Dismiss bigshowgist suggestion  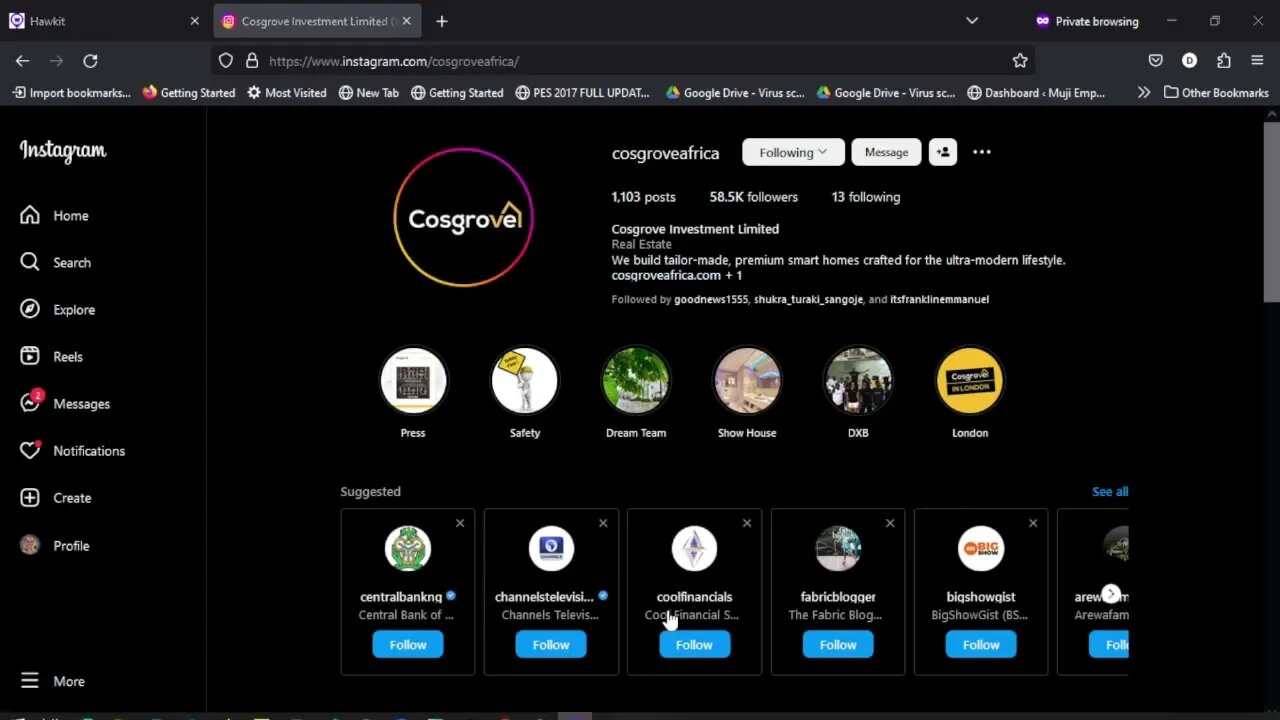1033,523
